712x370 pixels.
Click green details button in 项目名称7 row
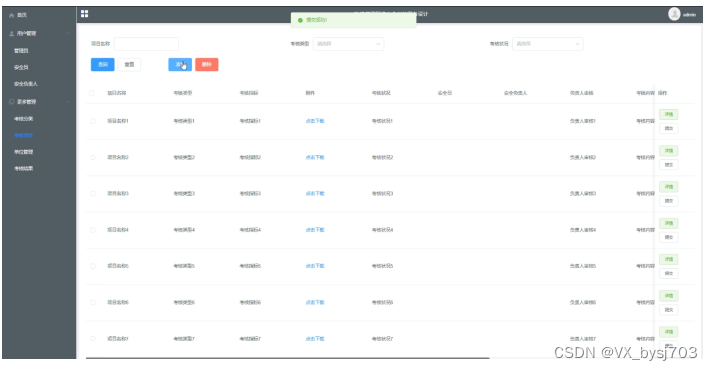pyautogui.click(x=669, y=332)
